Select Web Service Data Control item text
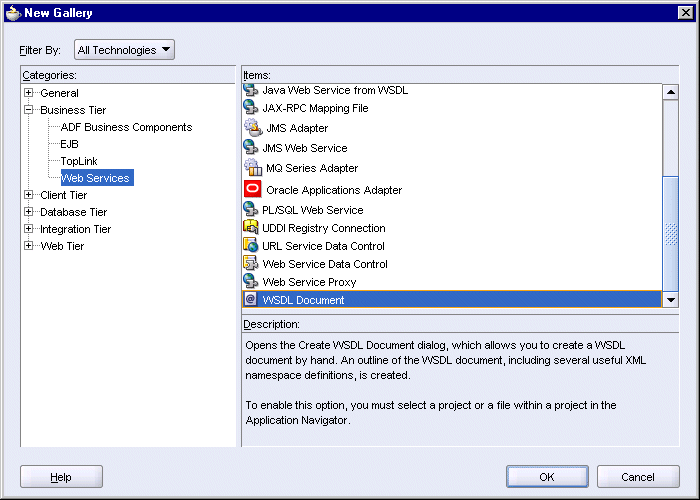Viewport: 700px width, 500px height. [325, 264]
